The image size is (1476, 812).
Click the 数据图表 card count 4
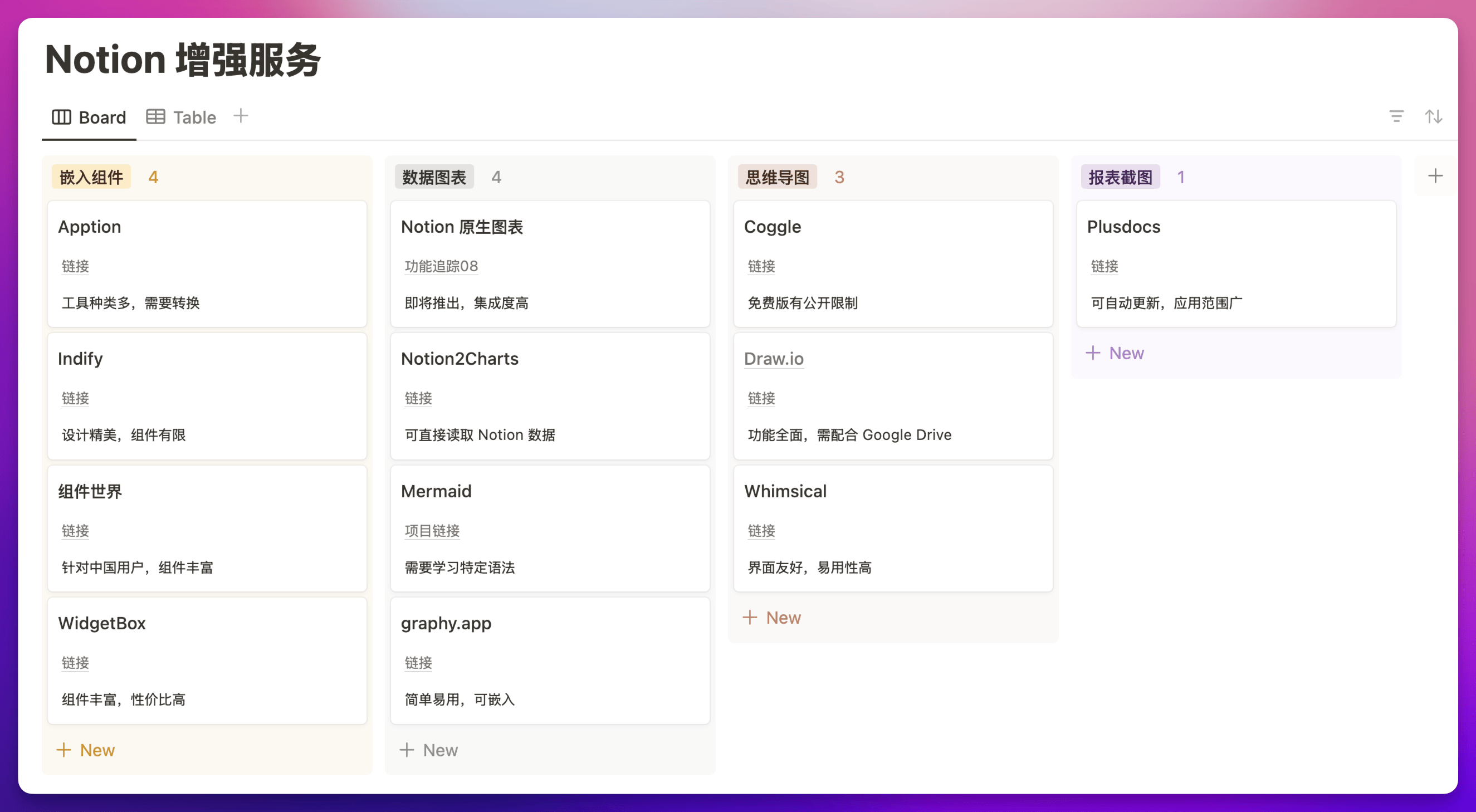click(x=496, y=177)
